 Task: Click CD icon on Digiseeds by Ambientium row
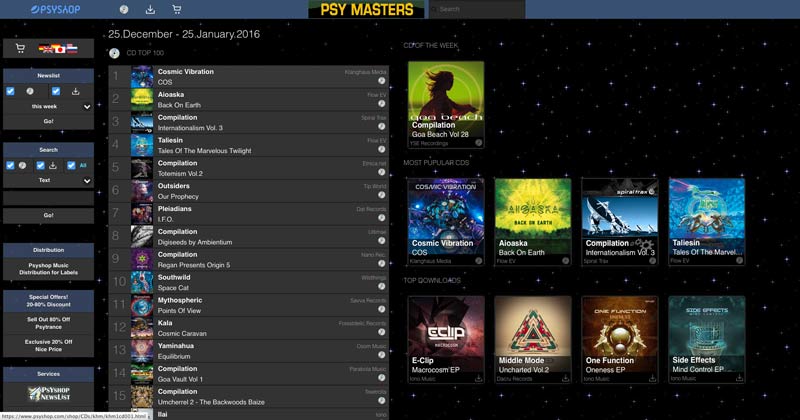click(x=381, y=241)
